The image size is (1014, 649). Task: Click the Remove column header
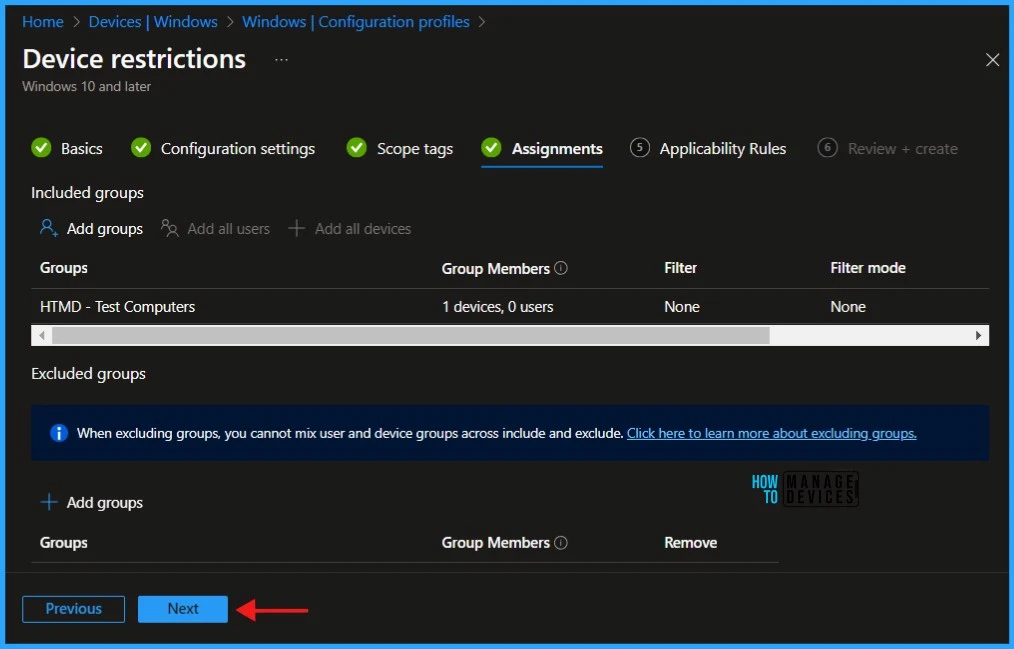tap(690, 542)
